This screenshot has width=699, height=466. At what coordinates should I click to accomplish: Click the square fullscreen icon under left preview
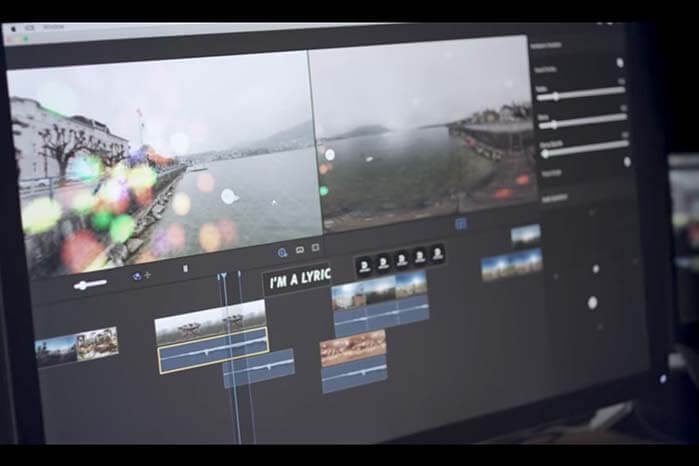click(x=316, y=247)
